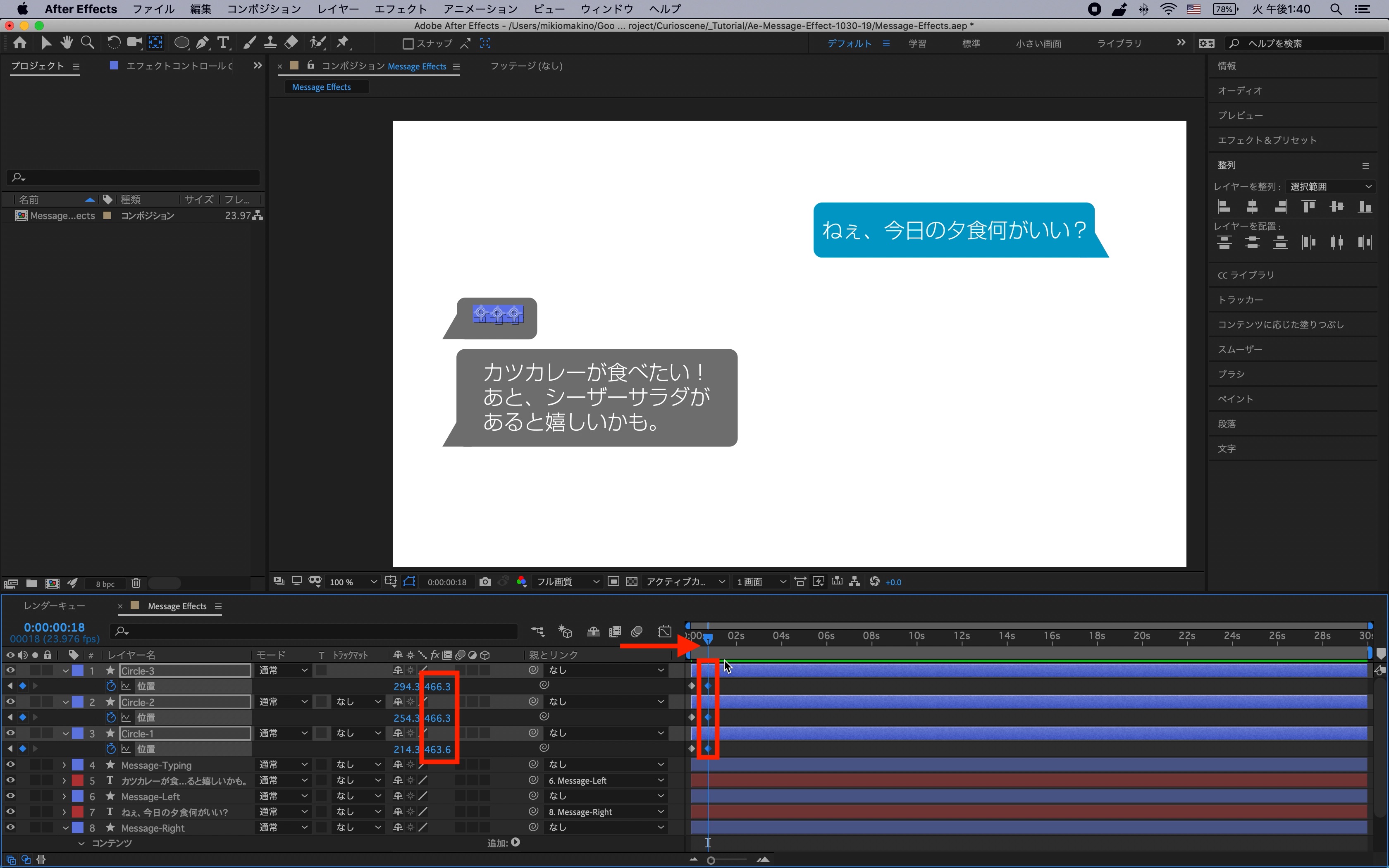Select the Zoom tool in toolbar

tap(87, 43)
